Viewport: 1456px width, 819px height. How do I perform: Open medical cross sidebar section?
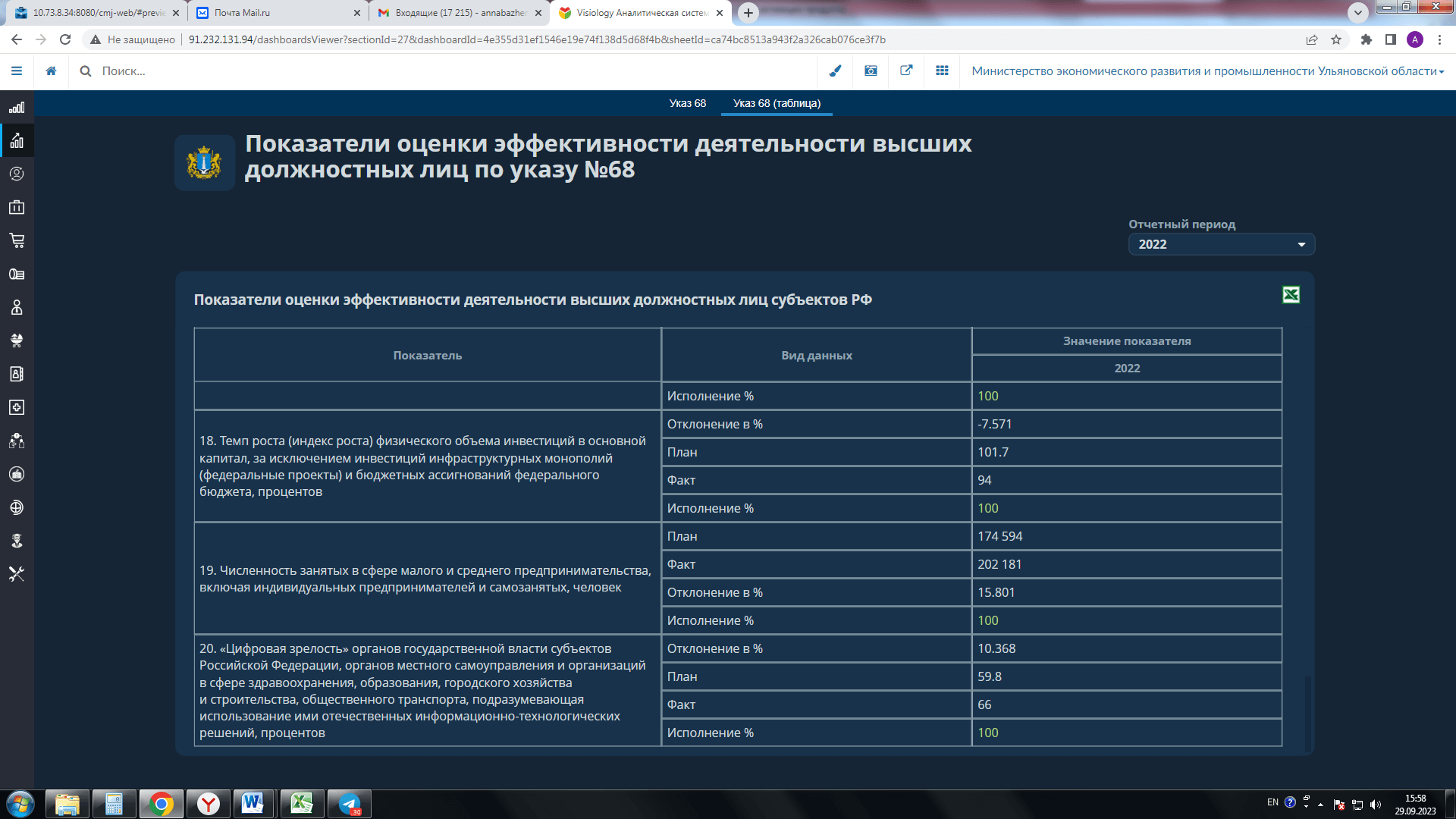[17, 407]
